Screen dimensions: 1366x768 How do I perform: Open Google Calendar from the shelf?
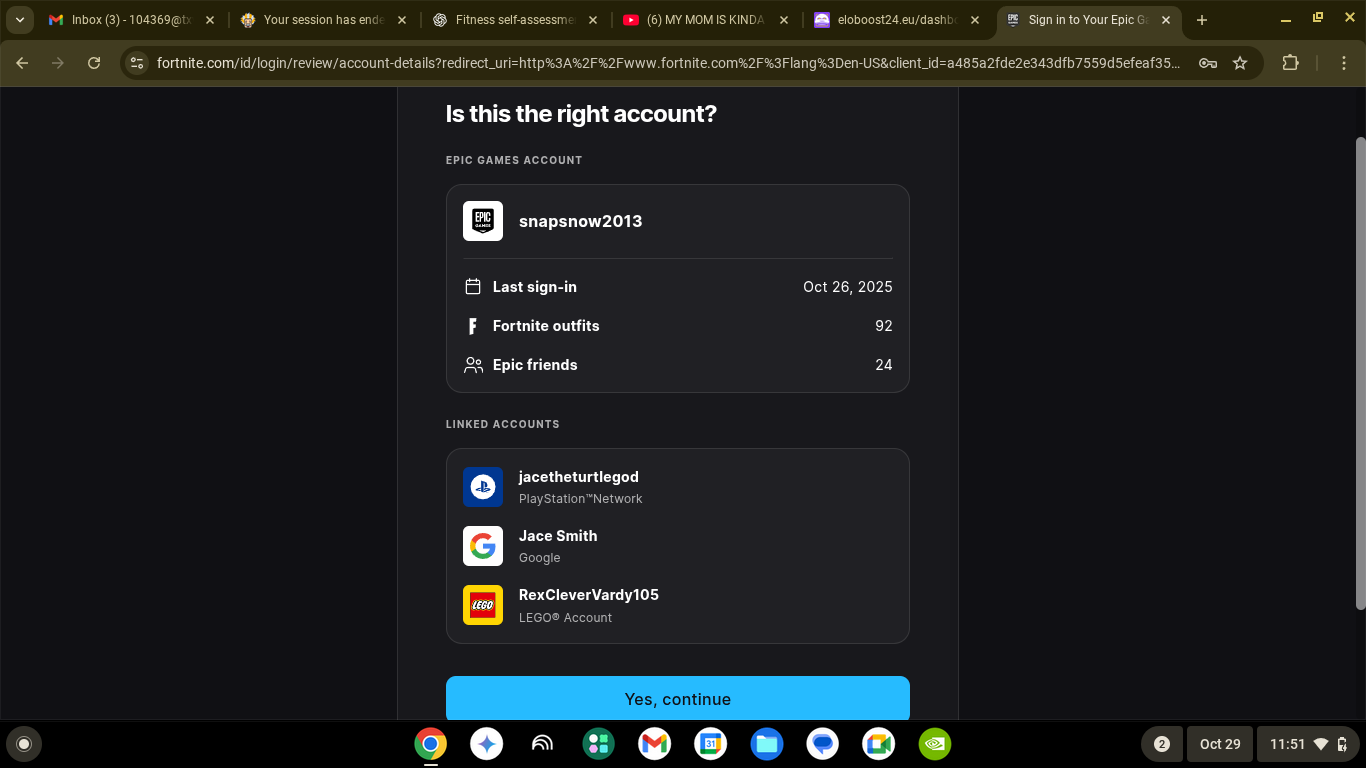(711, 744)
